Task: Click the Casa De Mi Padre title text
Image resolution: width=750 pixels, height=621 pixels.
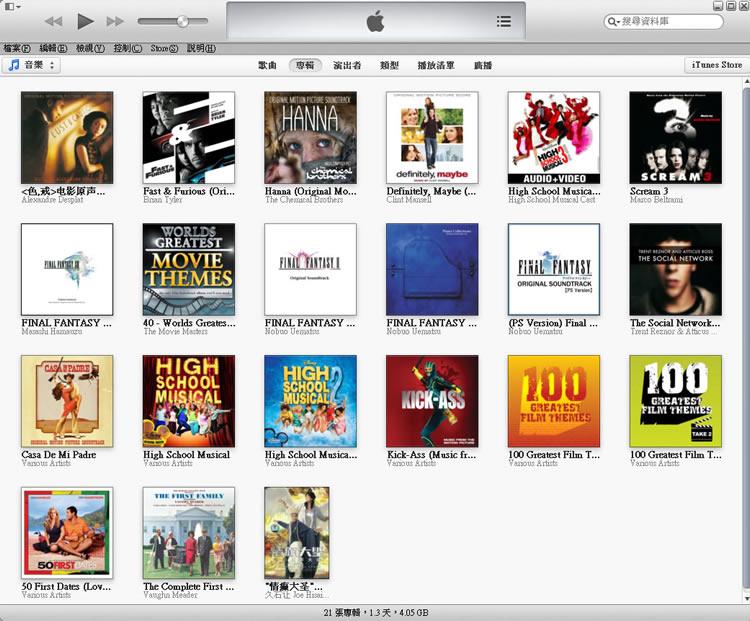Action: [x=59, y=455]
